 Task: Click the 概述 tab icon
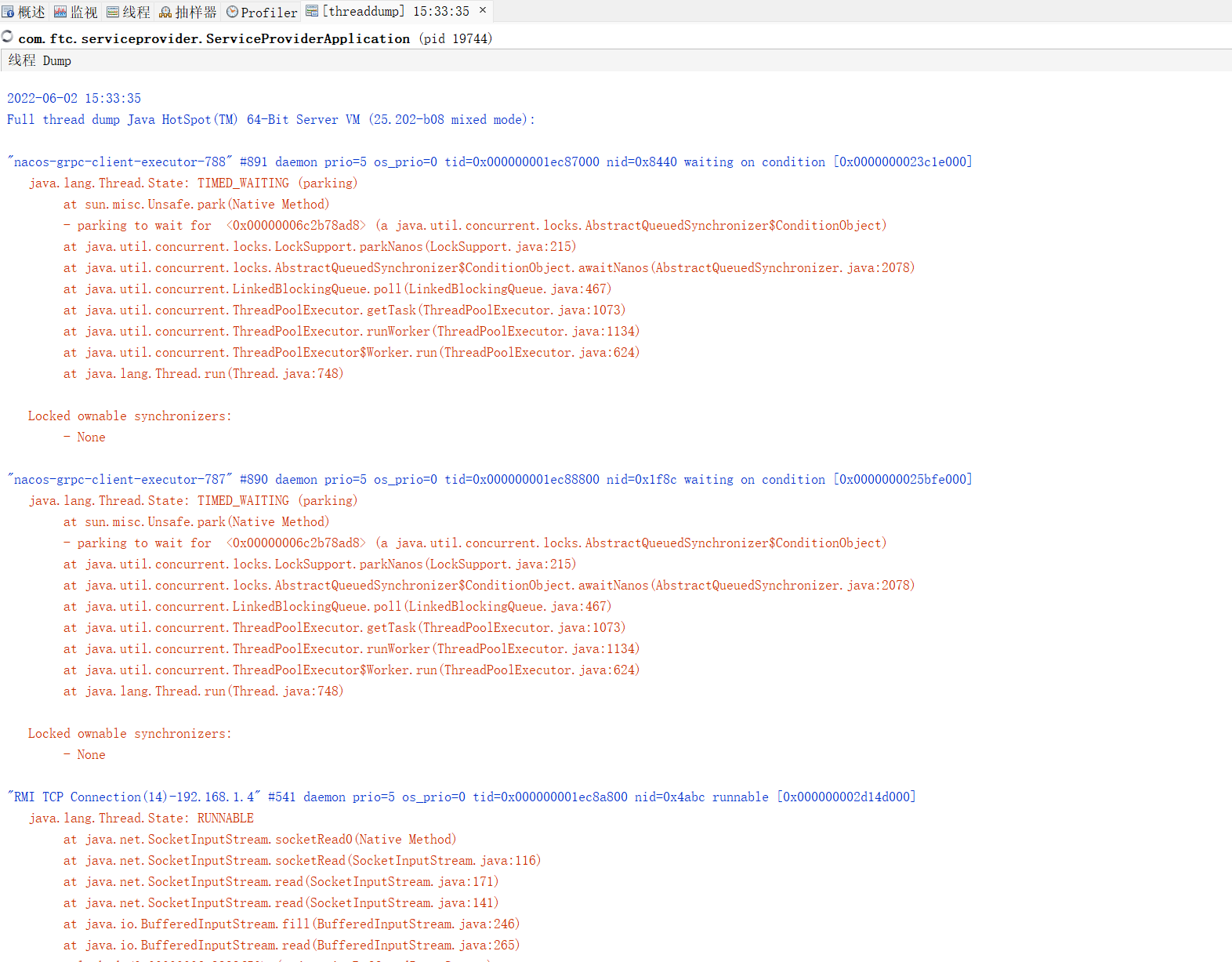8,12
